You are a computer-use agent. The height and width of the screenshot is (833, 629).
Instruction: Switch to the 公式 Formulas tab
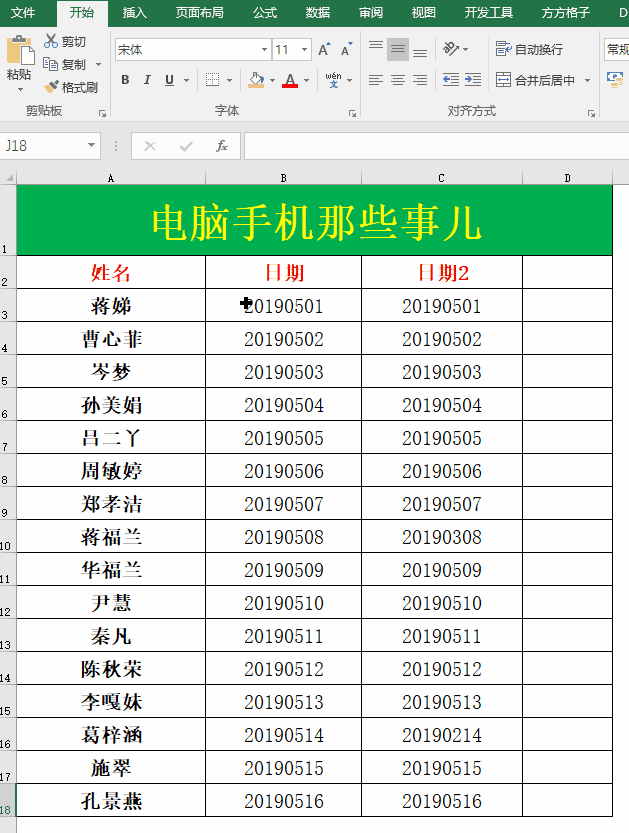pyautogui.click(x=265, y=13)
